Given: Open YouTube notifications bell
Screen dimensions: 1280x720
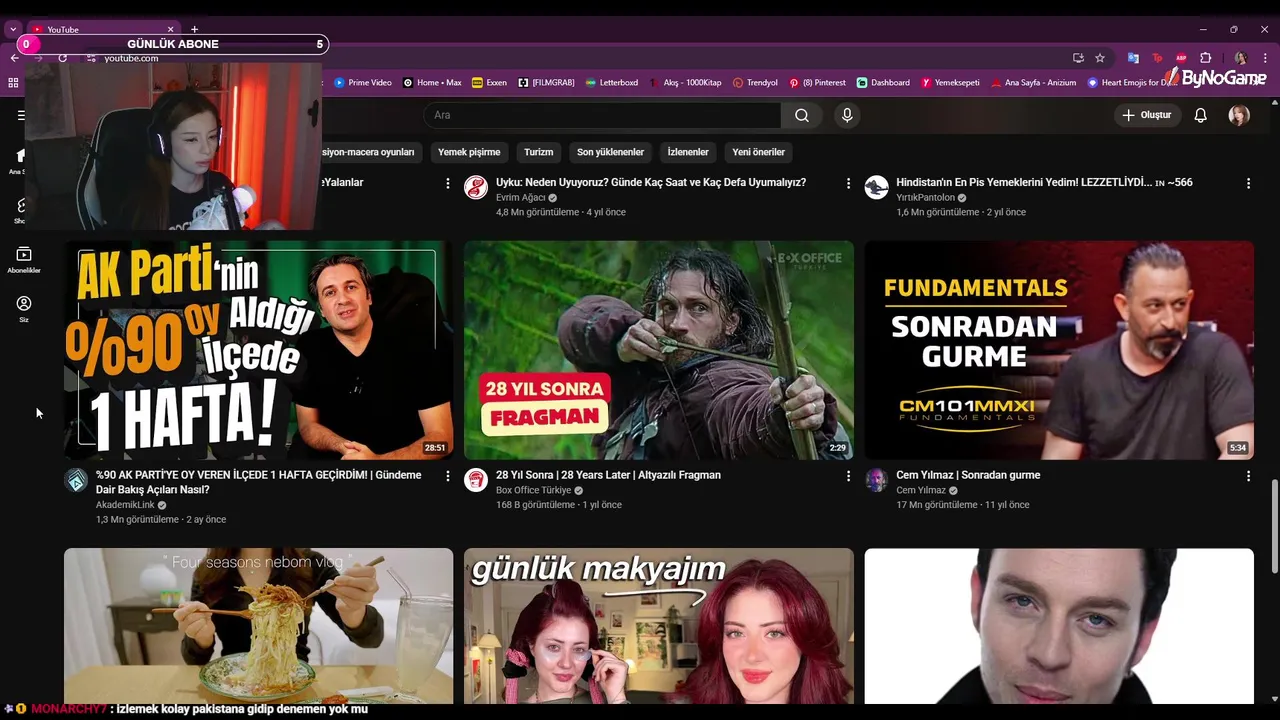Looking at the screenshot, I should [1201, 115].
